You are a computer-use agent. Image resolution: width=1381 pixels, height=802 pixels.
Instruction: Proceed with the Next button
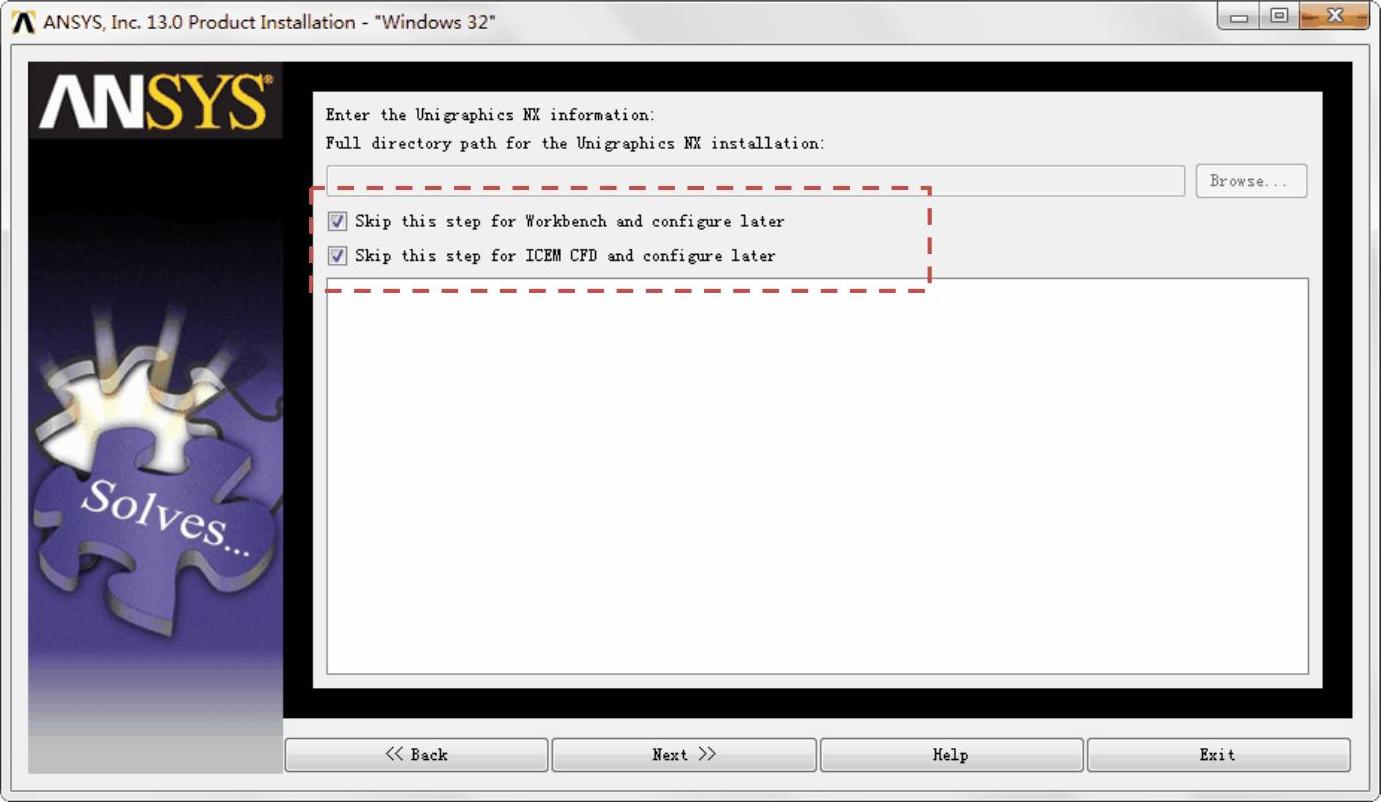coord(684,755)
